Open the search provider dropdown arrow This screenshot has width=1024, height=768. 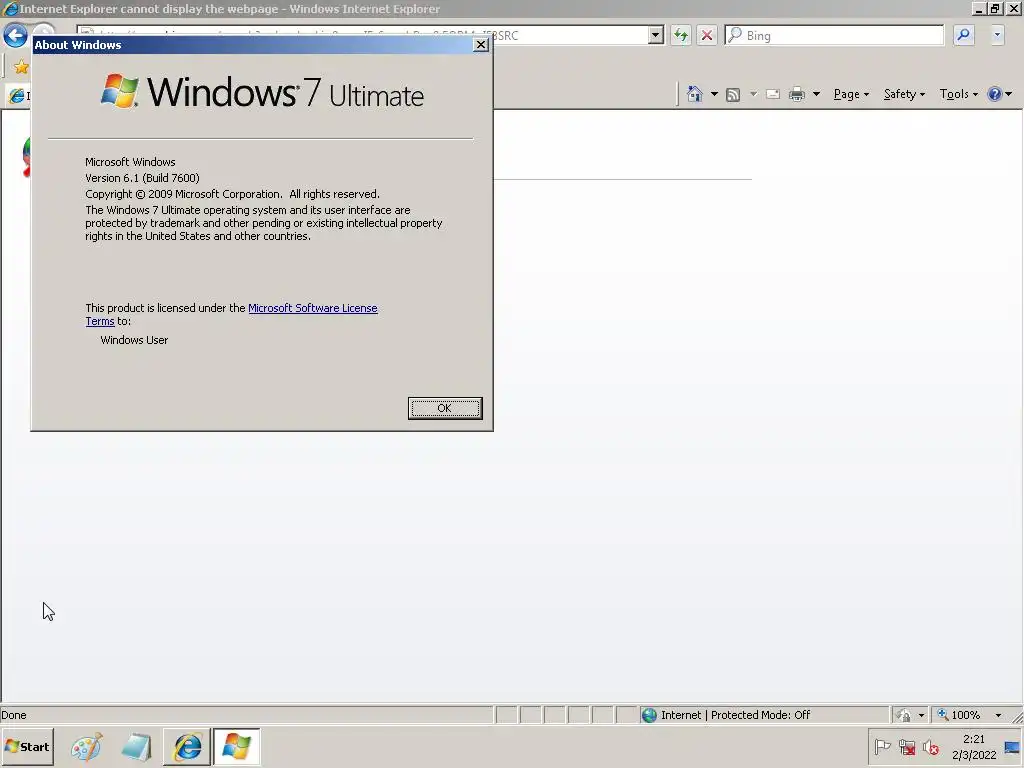tap(997, 35)
